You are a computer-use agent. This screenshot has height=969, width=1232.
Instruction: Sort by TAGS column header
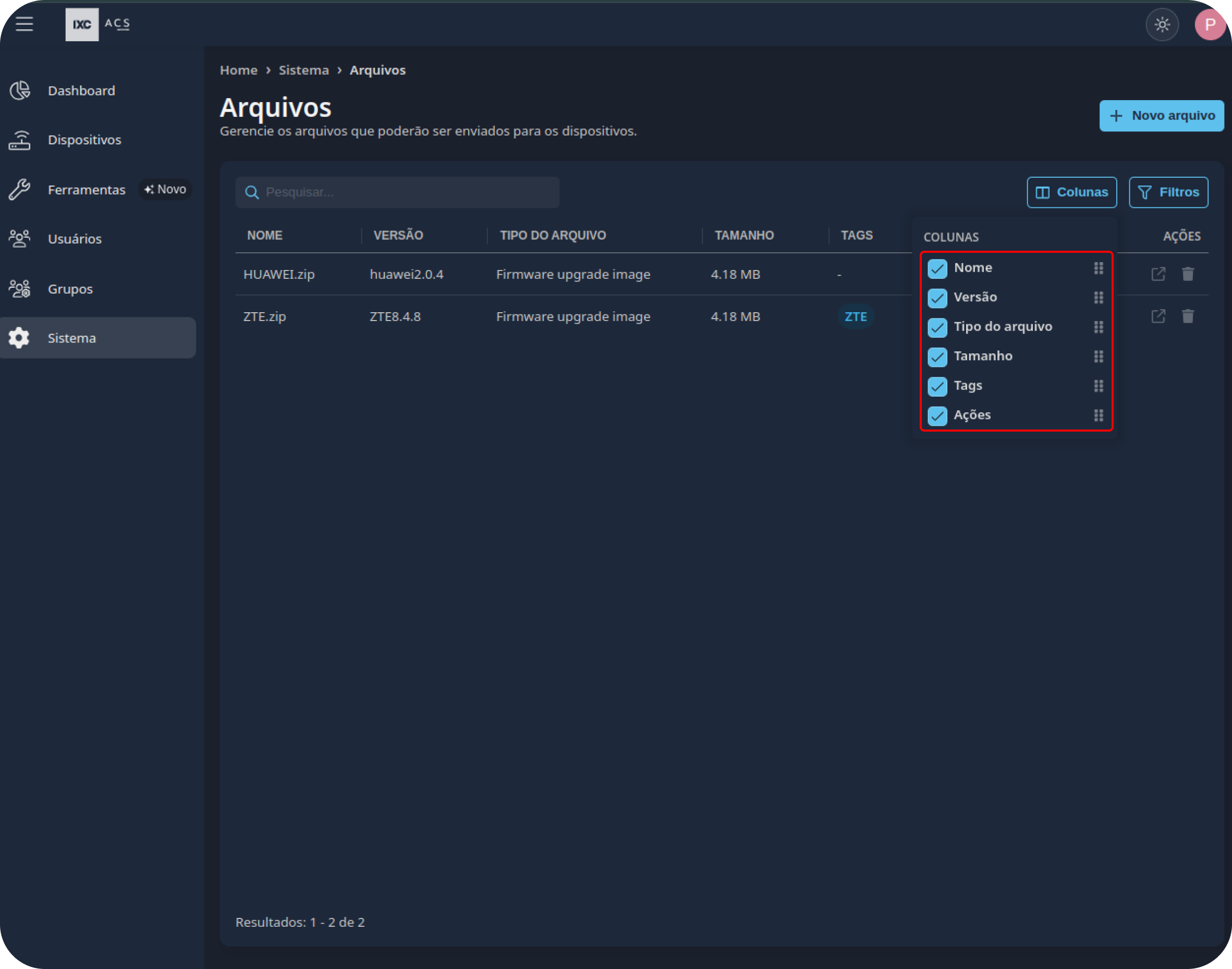click(856, 236)
